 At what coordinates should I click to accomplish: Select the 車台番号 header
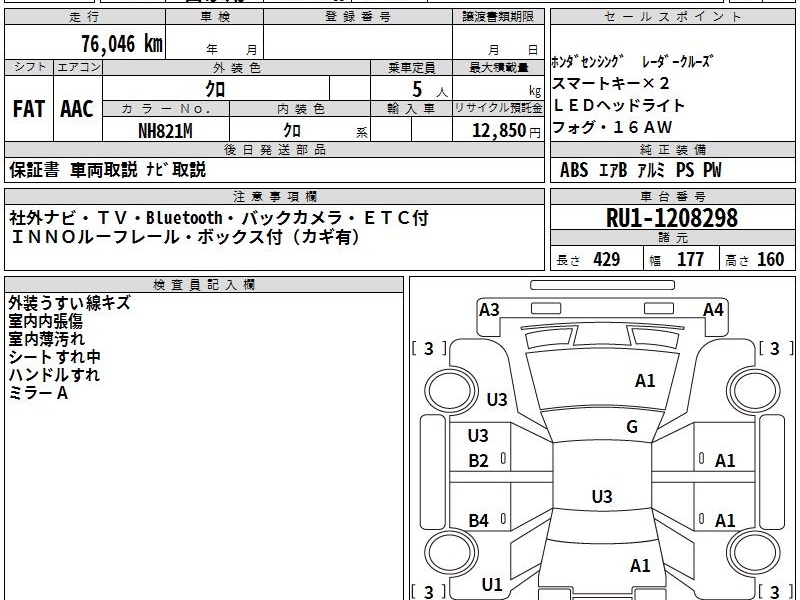672,196
